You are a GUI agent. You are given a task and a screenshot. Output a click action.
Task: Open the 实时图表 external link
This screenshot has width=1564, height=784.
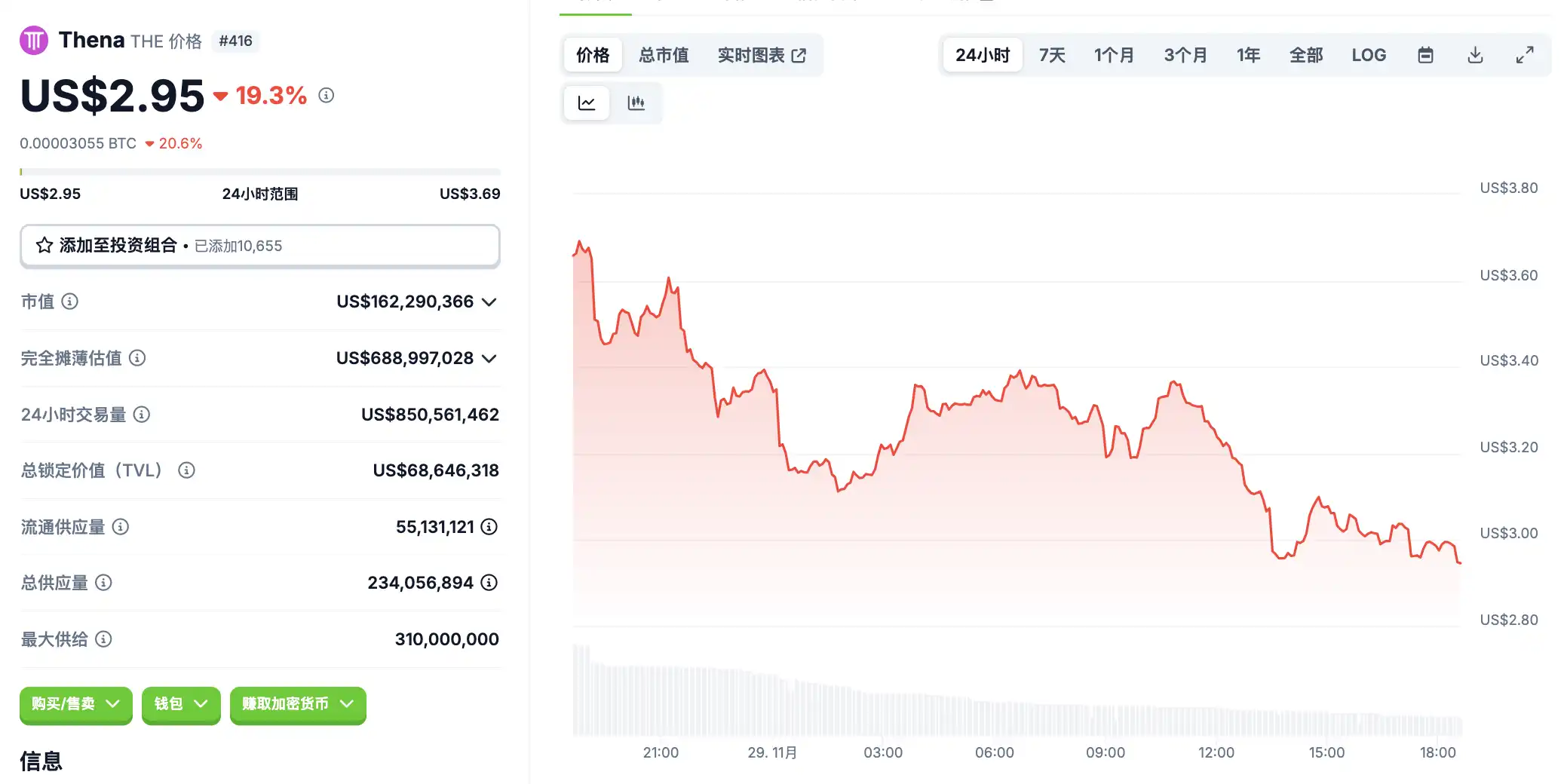coord(762,55)
